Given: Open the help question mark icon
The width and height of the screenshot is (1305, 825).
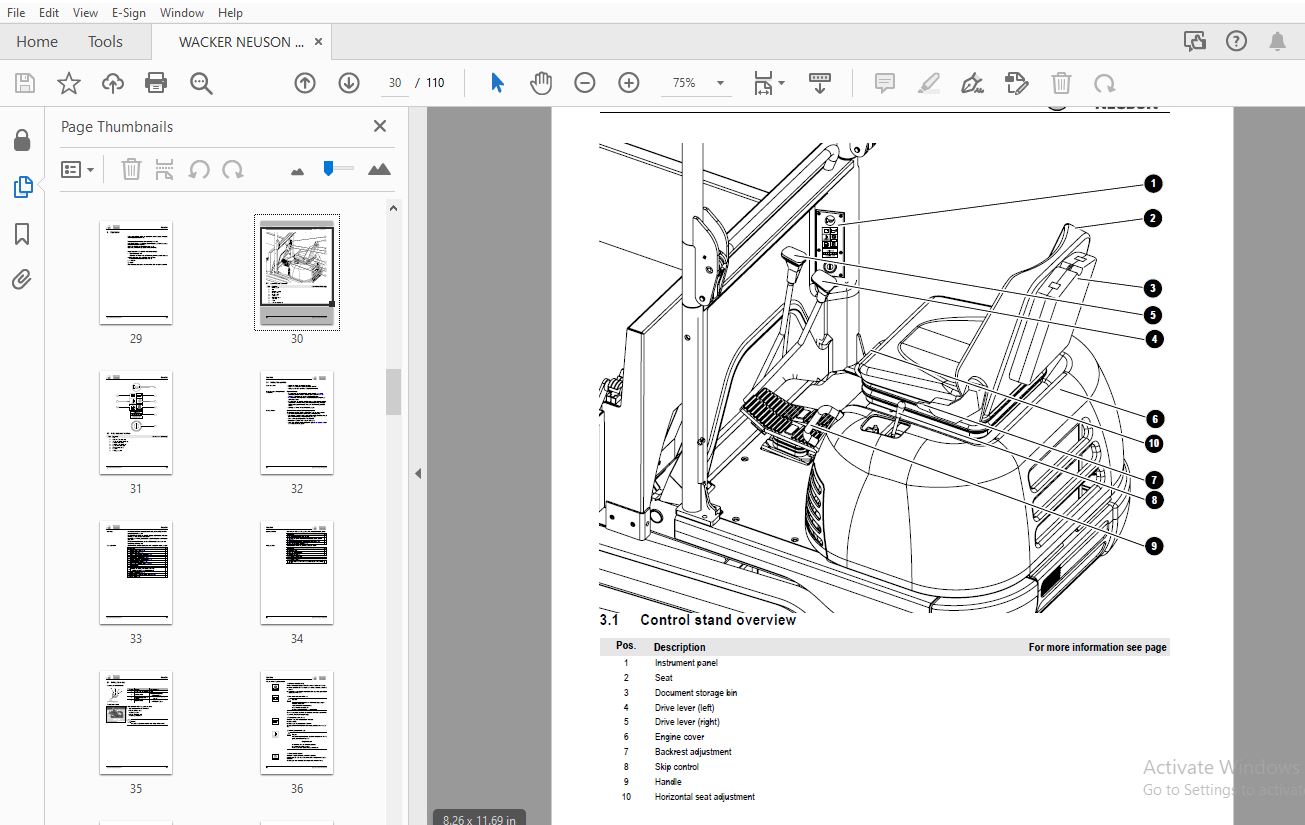Looking at the screenshot, I should coord(1236,41).
